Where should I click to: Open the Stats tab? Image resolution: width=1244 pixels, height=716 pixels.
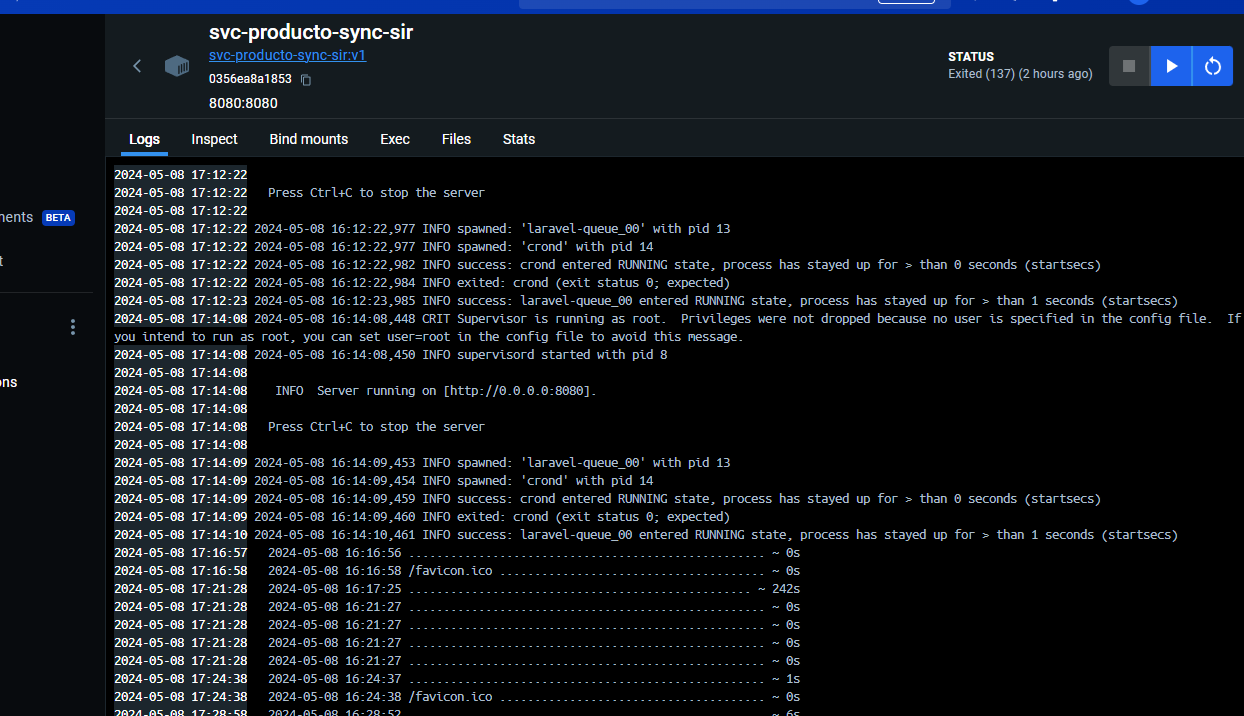(519, 139)
